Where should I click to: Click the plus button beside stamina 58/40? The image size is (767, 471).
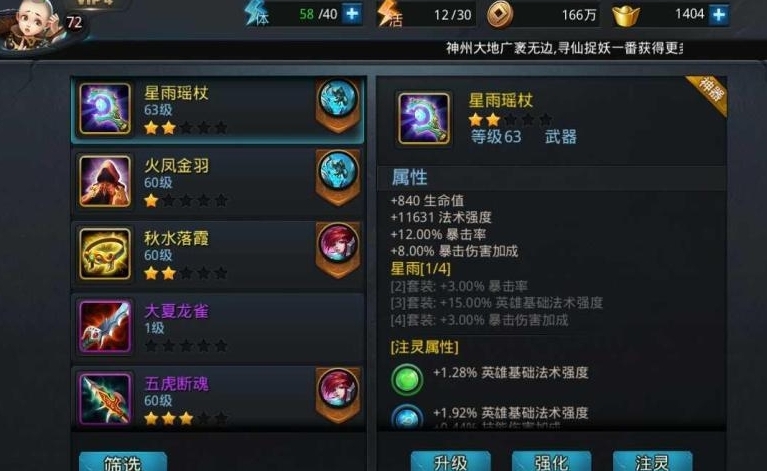pos(352,14)
